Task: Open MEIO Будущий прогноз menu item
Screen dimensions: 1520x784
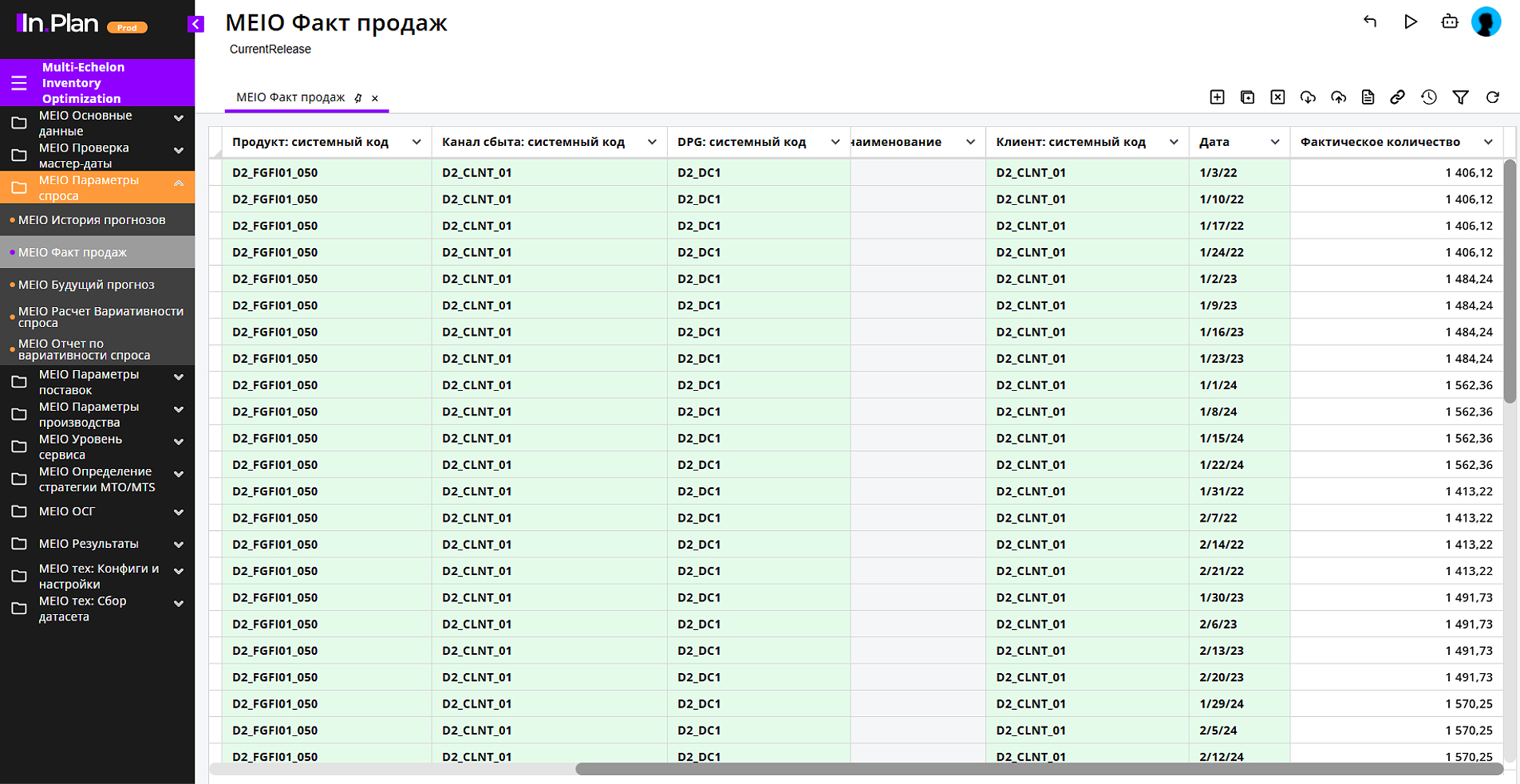Action: [x=86, y=285]
